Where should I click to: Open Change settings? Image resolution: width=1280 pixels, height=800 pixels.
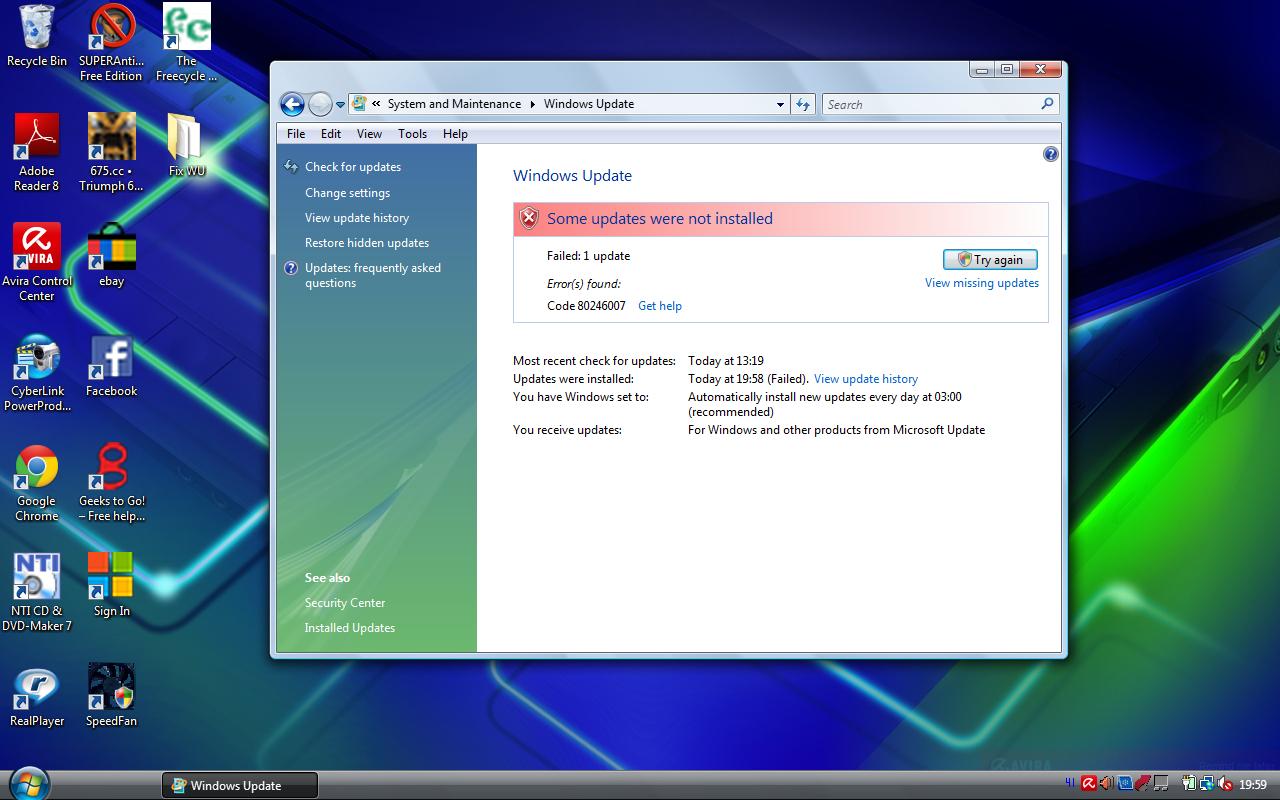pos(348,193)
